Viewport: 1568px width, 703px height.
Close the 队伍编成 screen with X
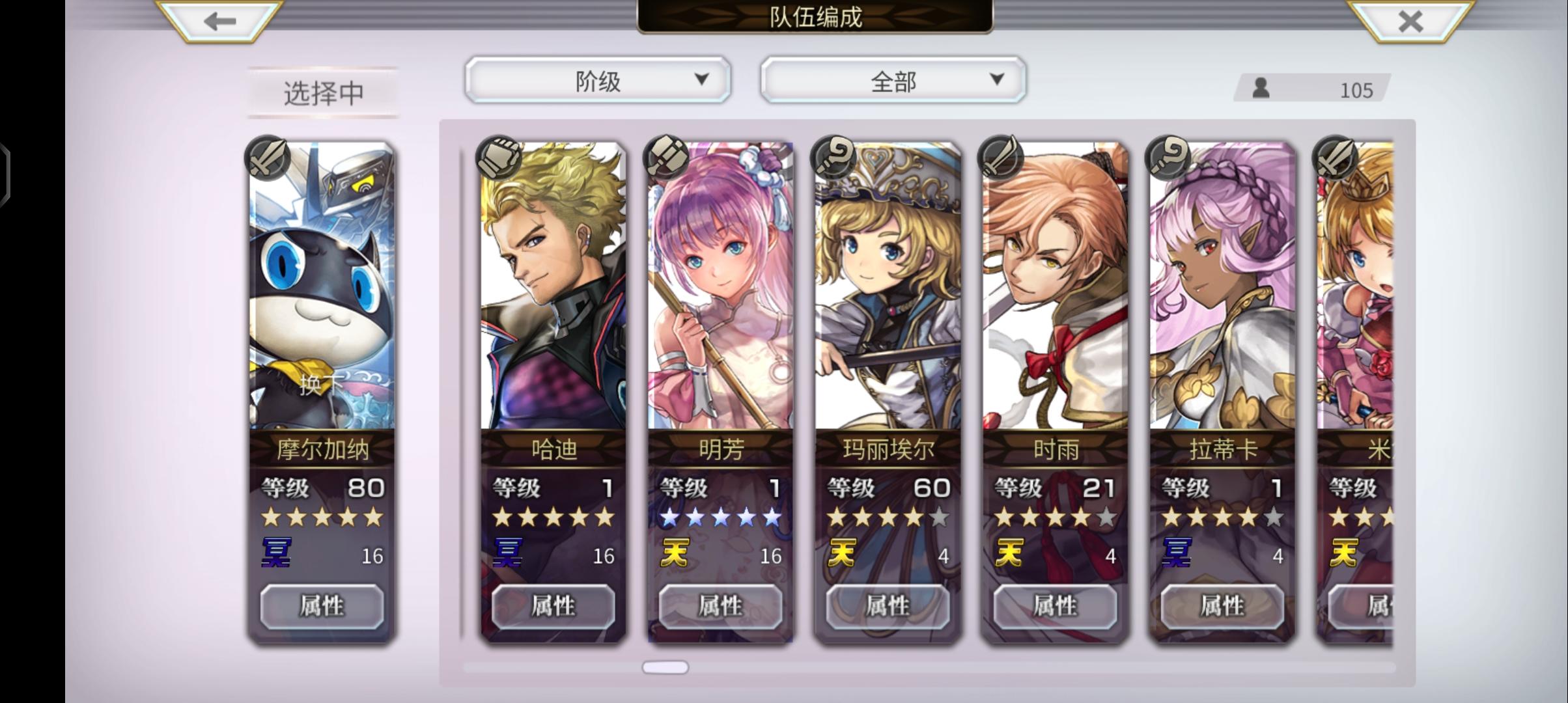[x=1410, y=21]
